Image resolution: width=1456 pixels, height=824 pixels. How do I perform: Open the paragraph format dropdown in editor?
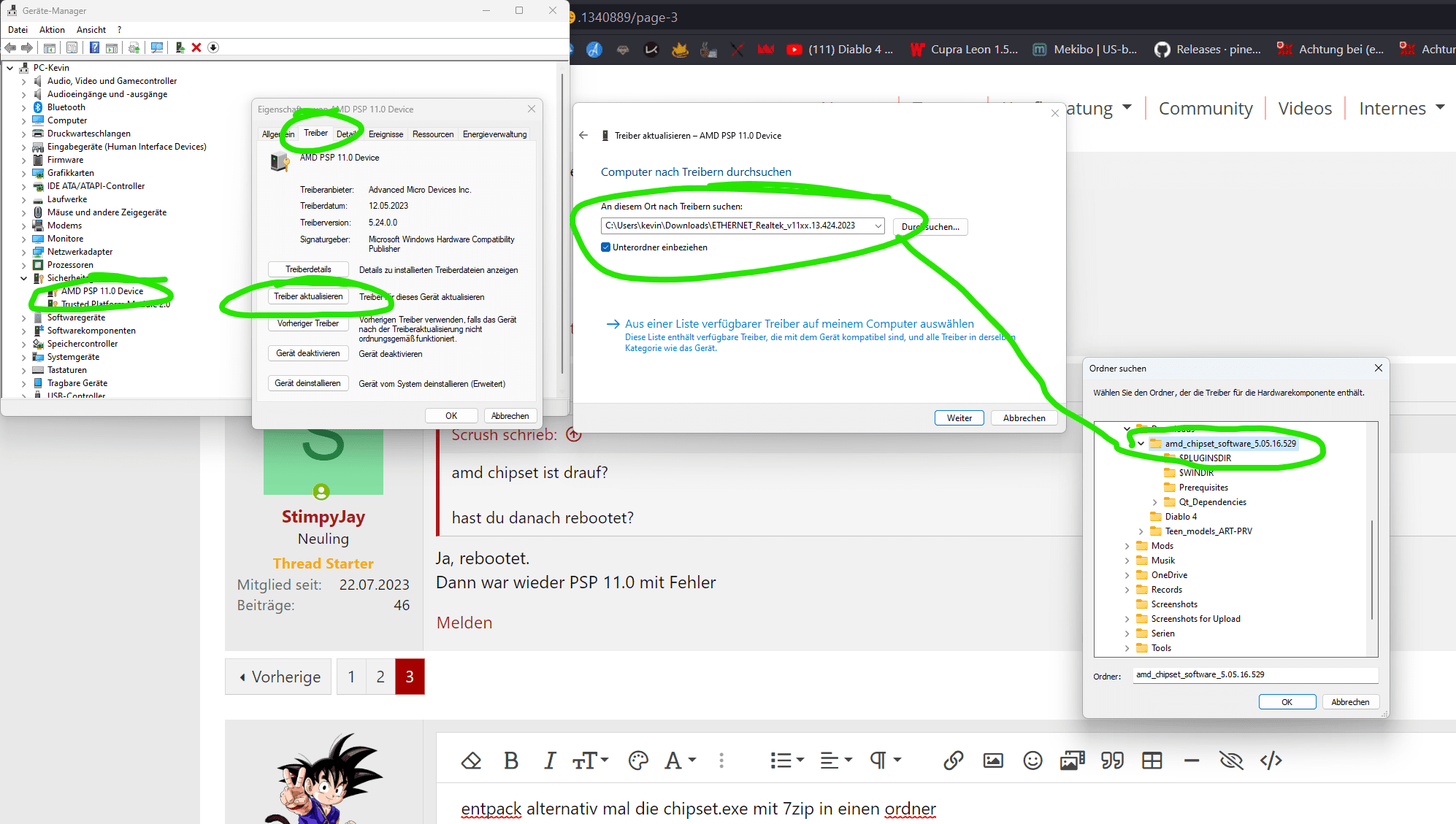[885, 761]
